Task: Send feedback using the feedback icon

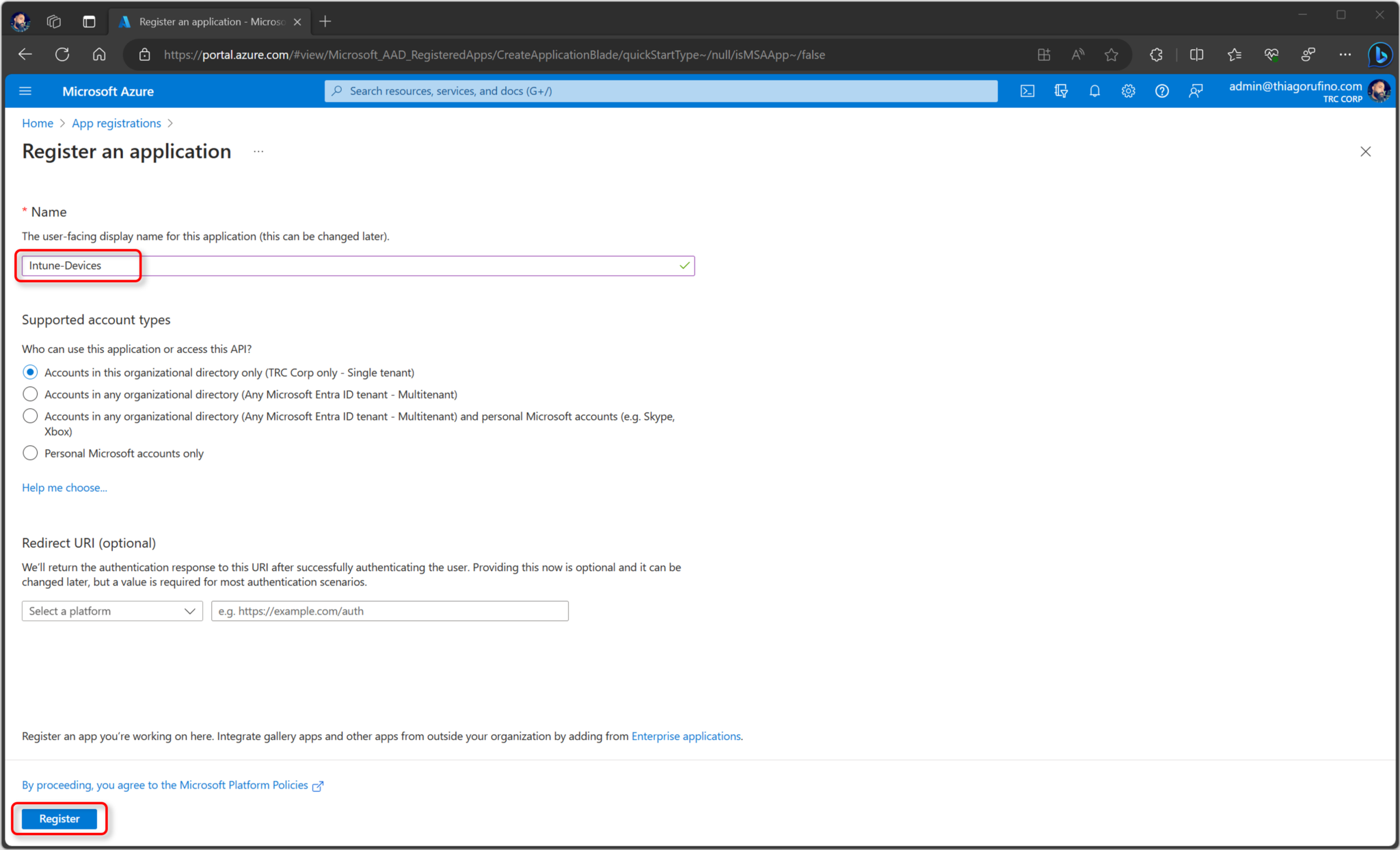Action: (1196, 90)
